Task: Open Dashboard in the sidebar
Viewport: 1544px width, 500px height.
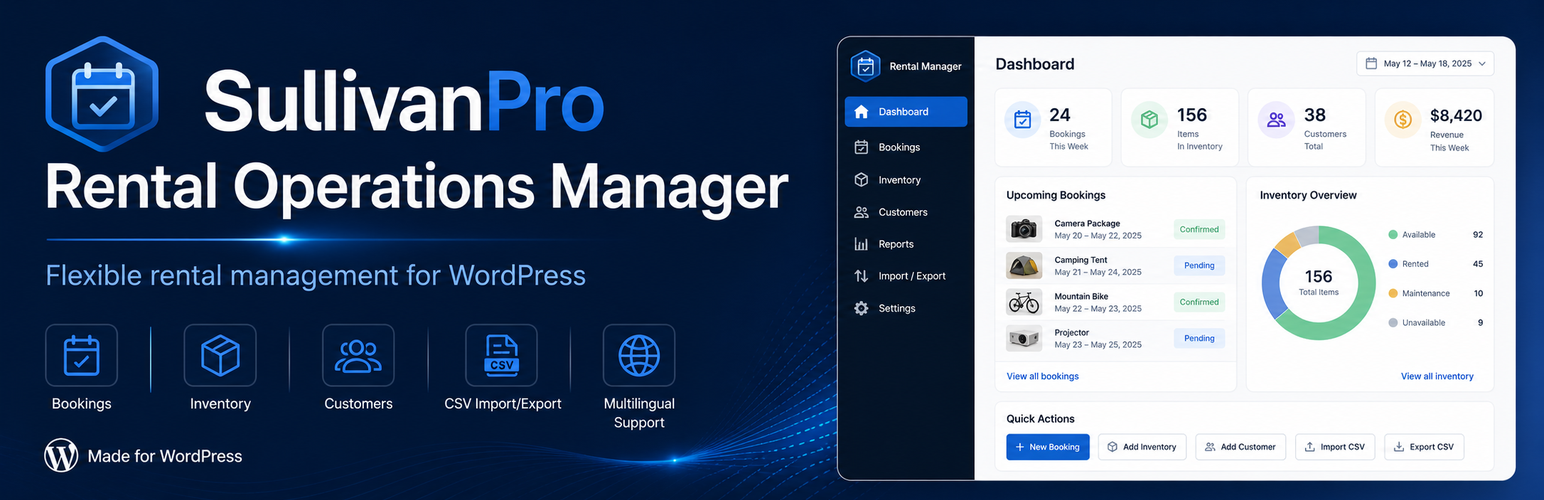Action: 906,112
